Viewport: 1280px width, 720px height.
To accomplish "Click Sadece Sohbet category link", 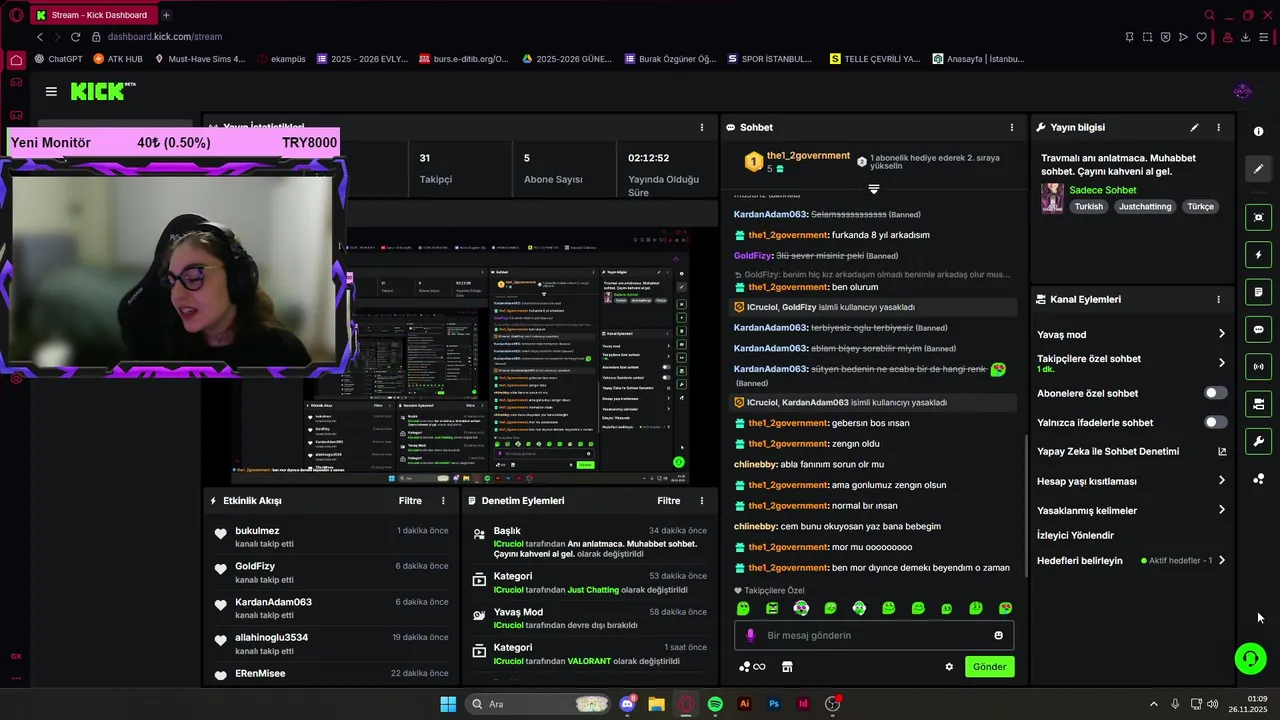I will coord(1103,190).
